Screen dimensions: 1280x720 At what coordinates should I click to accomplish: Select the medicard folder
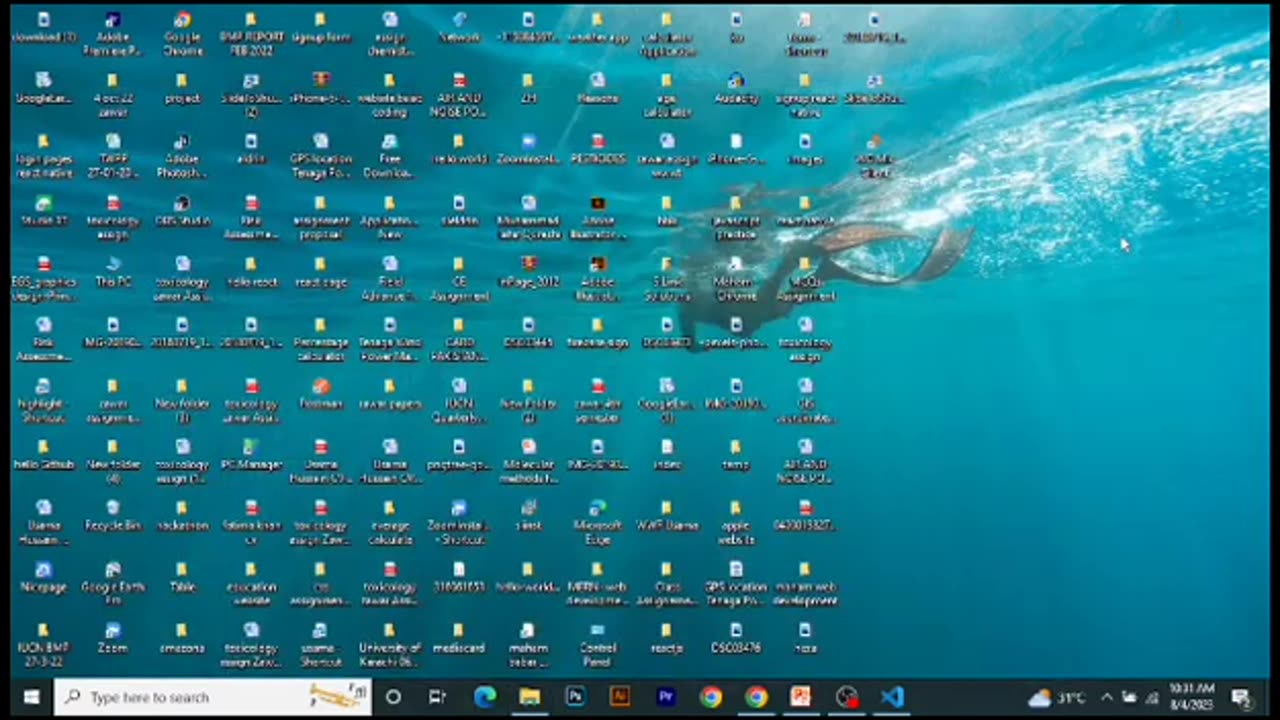[x=459, y=638]
